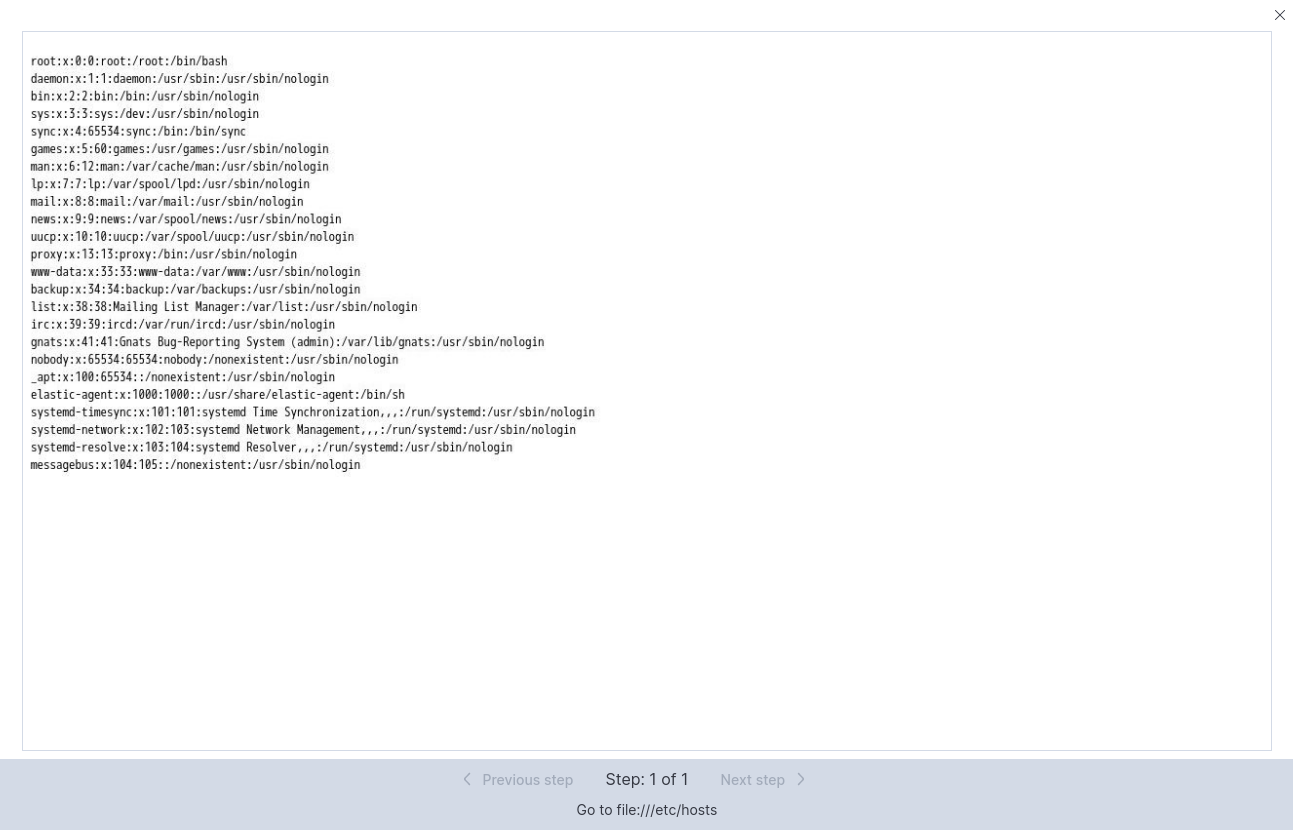Screen dimensions: 1293x830
Task: Click the systemd-timesync entry line
Action: pos(312,412)
